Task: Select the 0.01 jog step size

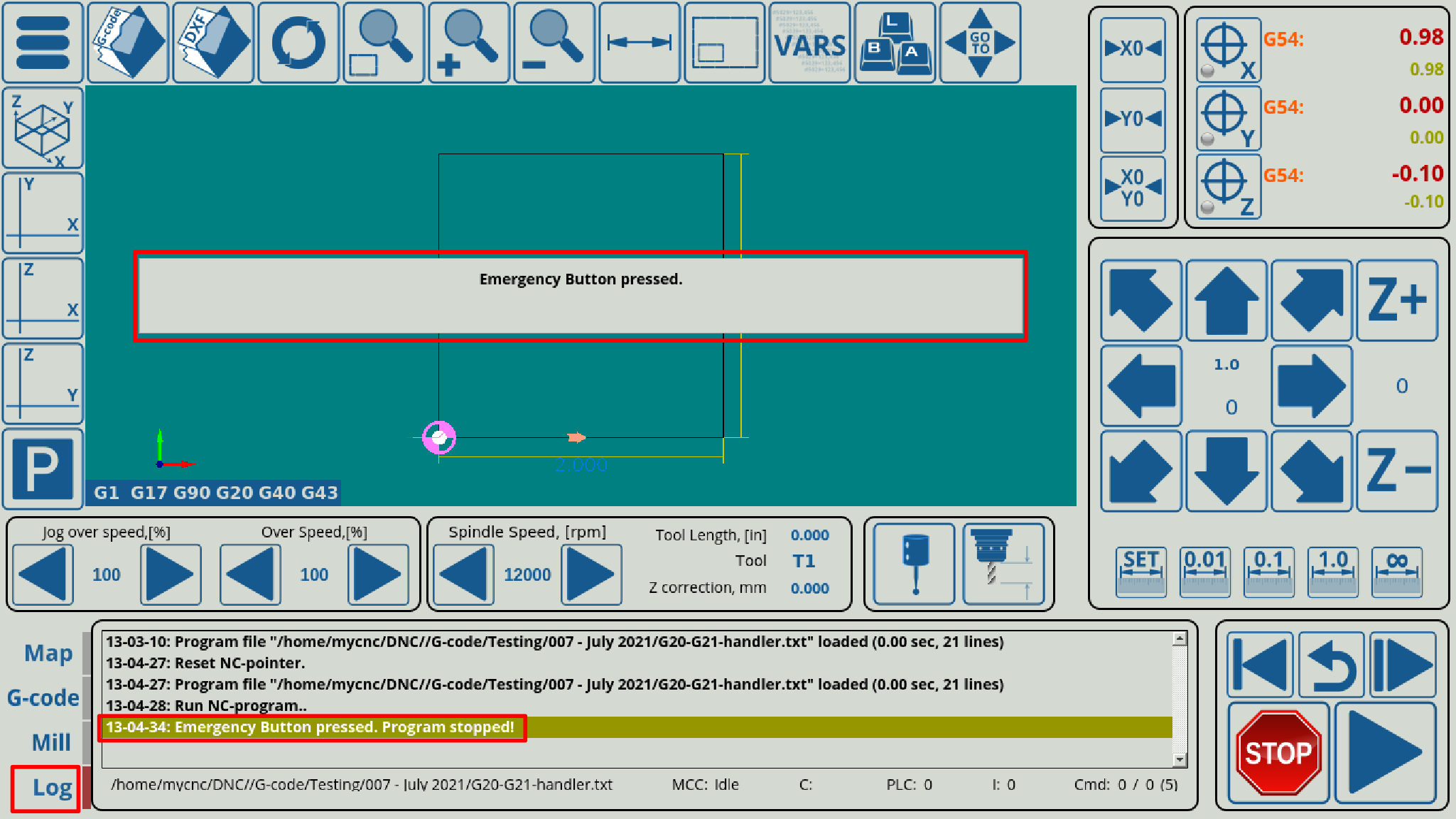Action: tap(1204, 571)
